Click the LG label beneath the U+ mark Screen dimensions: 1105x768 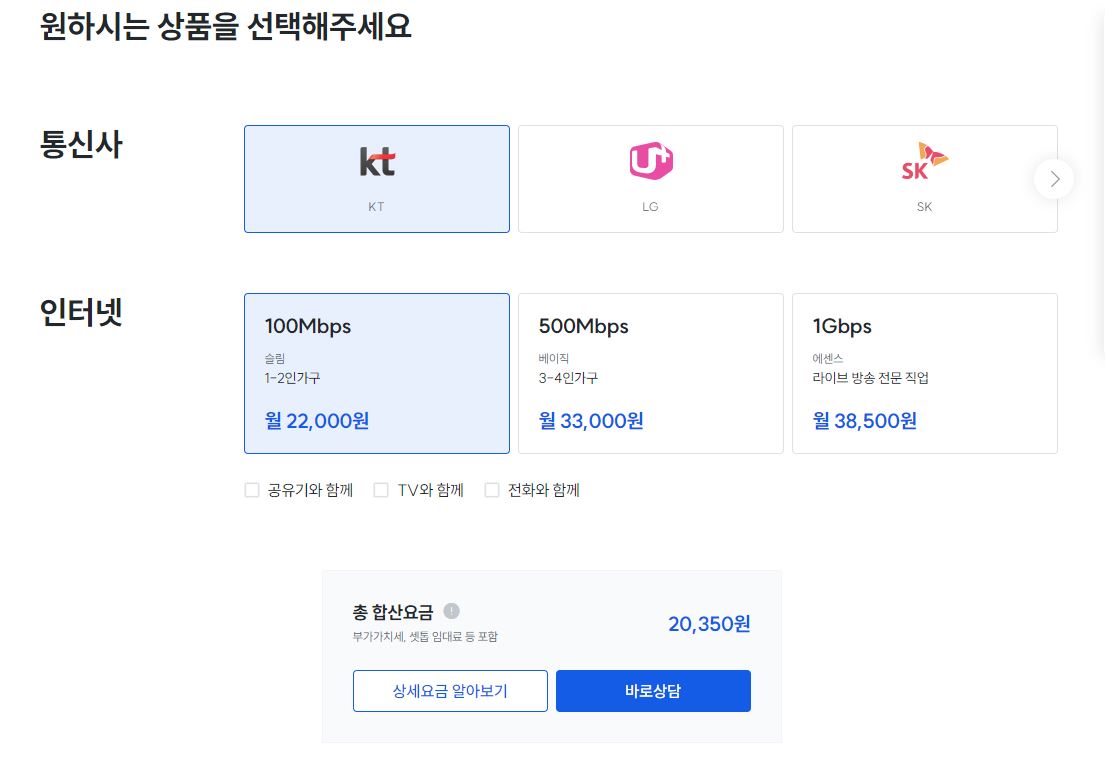pos(650,206)
